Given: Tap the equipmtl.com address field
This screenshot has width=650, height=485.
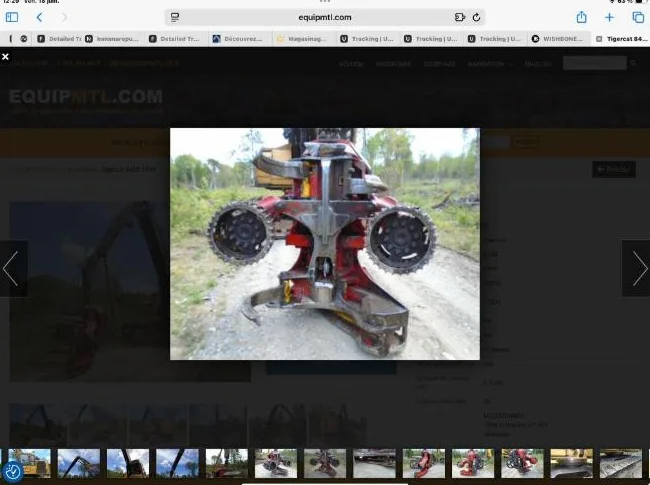Looking at the screenshot, I should point(325,17).
